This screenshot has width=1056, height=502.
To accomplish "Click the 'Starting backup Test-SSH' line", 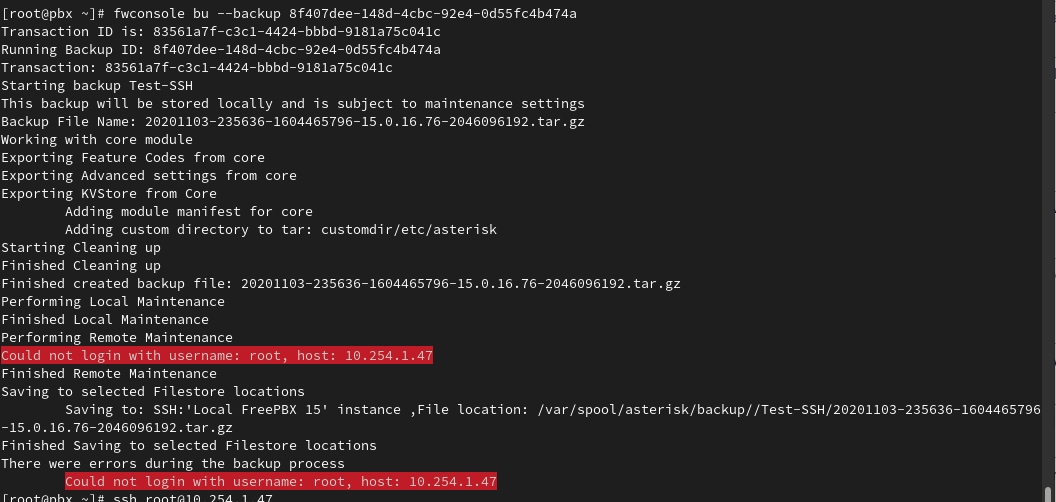I will (x=96, y=85).
